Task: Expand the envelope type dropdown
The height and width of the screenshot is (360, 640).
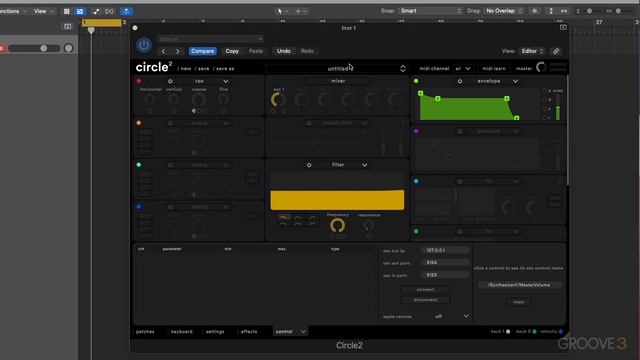Action: point(516,81)
